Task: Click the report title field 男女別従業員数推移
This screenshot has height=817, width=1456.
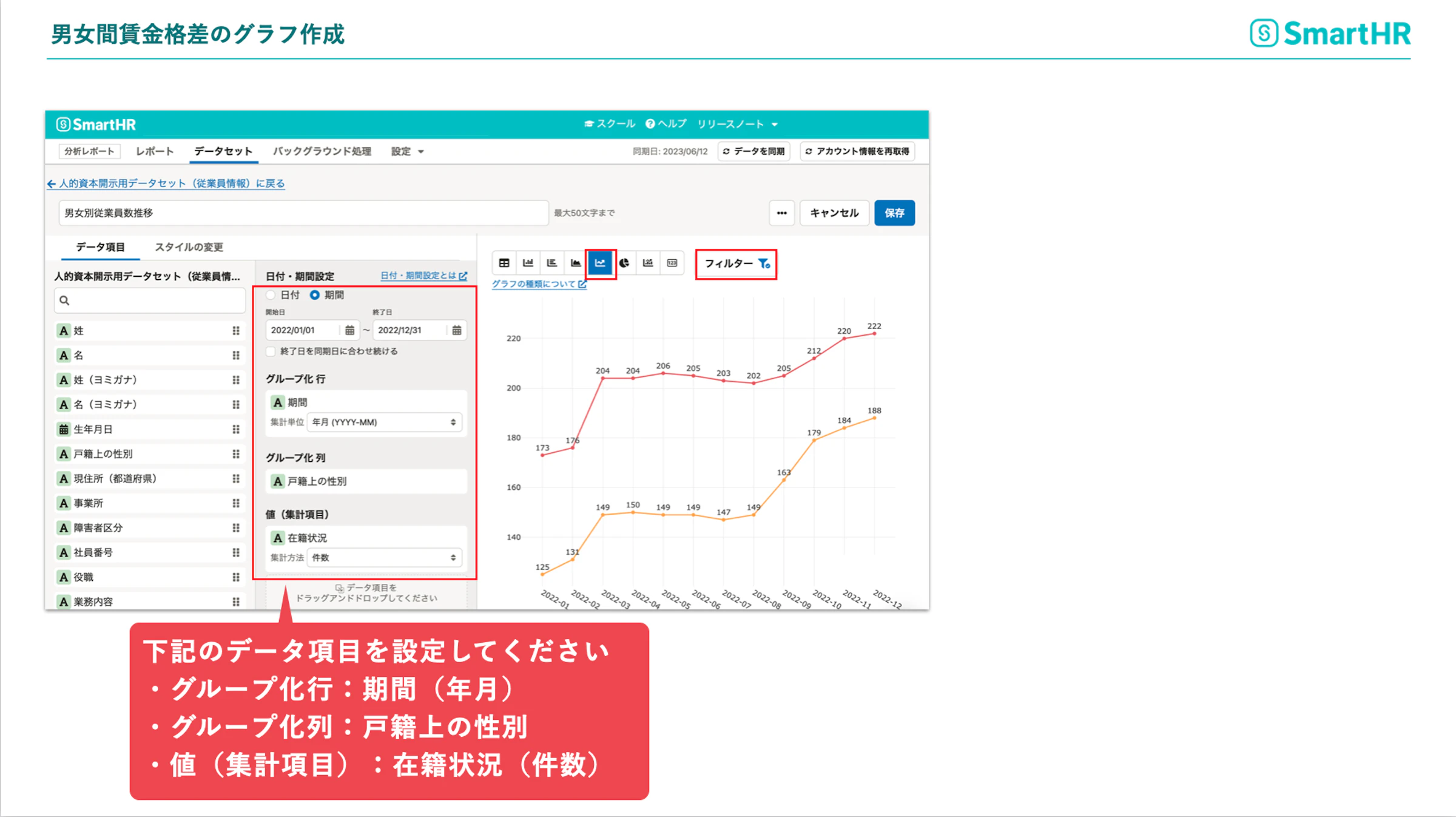Action: pyautogui.click(x=303, y=213)
